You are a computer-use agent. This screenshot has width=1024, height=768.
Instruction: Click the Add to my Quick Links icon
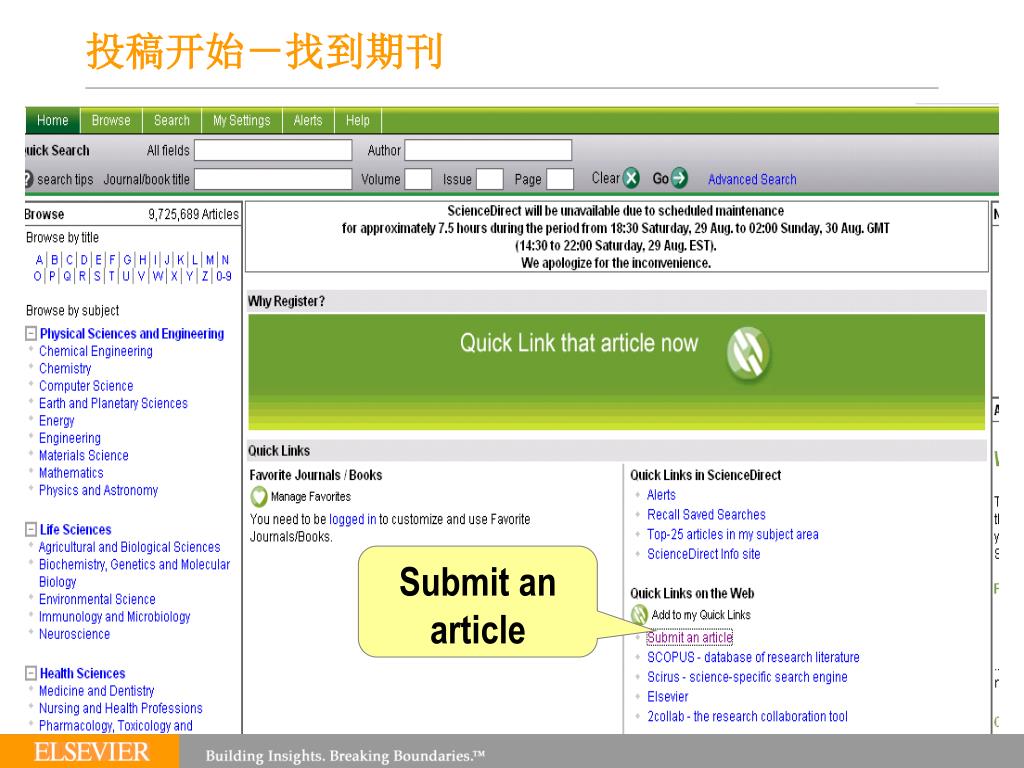point(639,615)
